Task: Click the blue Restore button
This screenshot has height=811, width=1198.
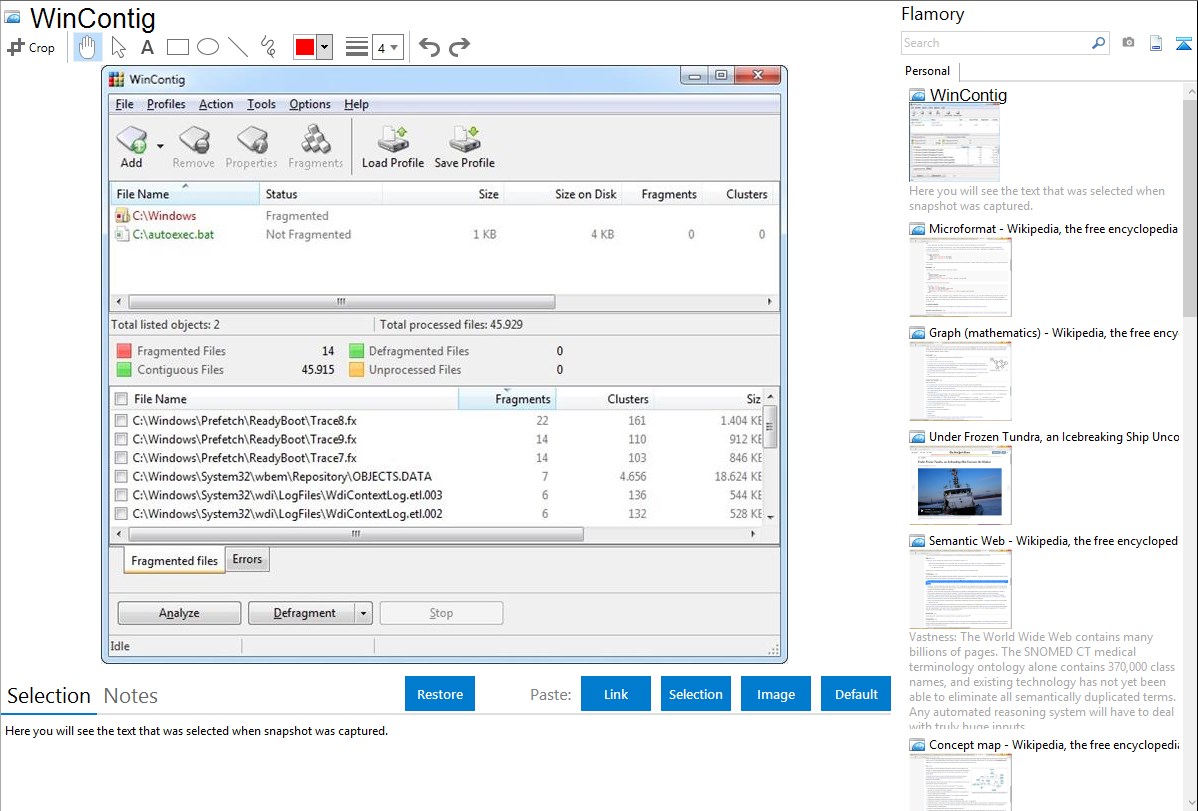Action: 440,694
